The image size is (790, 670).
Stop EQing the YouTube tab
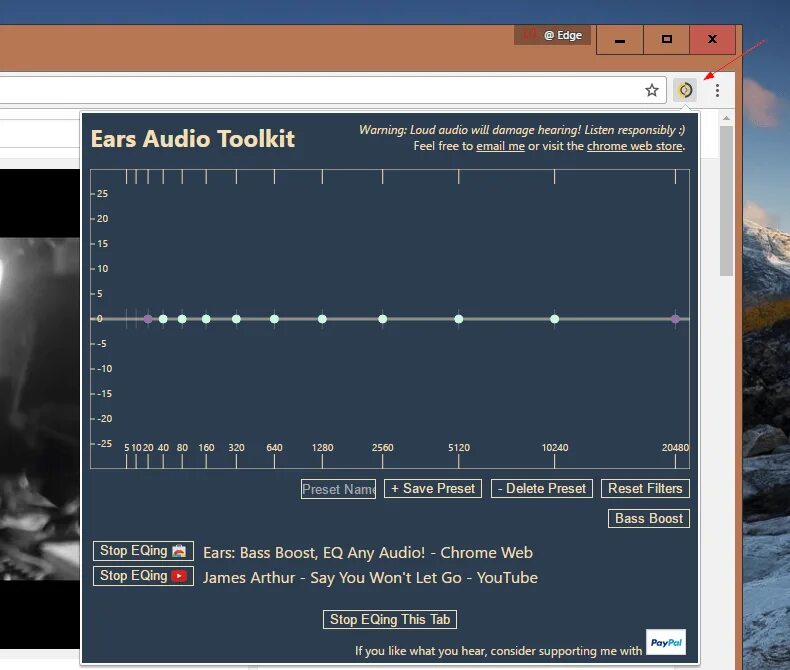[x=144, y=576]
